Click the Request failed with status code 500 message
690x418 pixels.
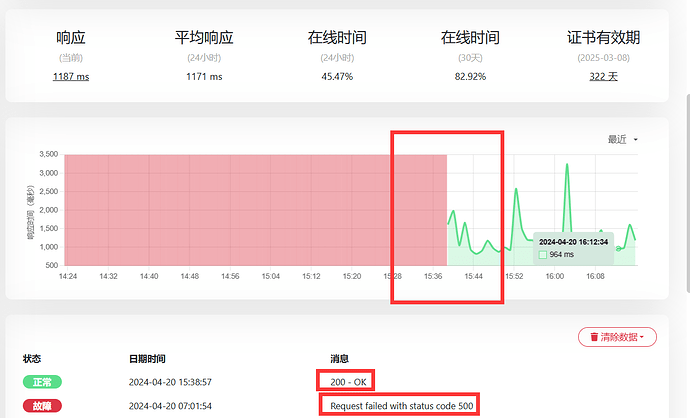click(x=402, y=406)
